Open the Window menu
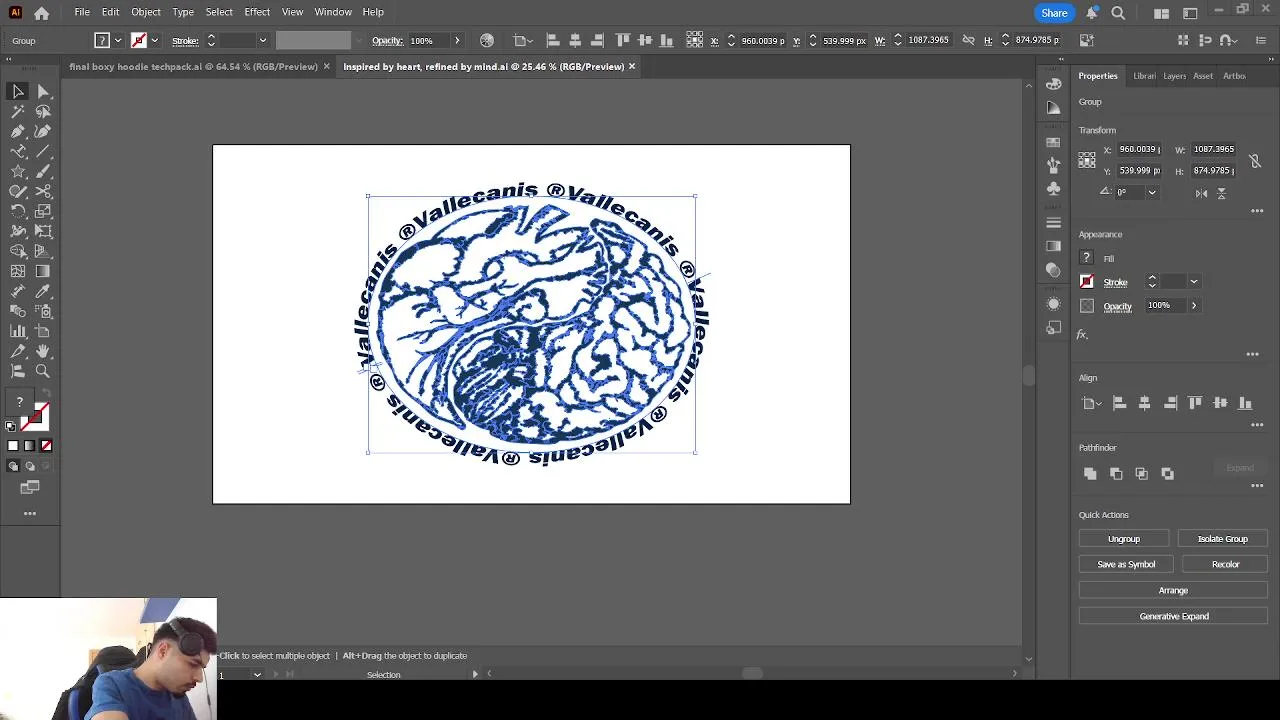This screenshot has height=720, width=1280. (x=333, y=12)
